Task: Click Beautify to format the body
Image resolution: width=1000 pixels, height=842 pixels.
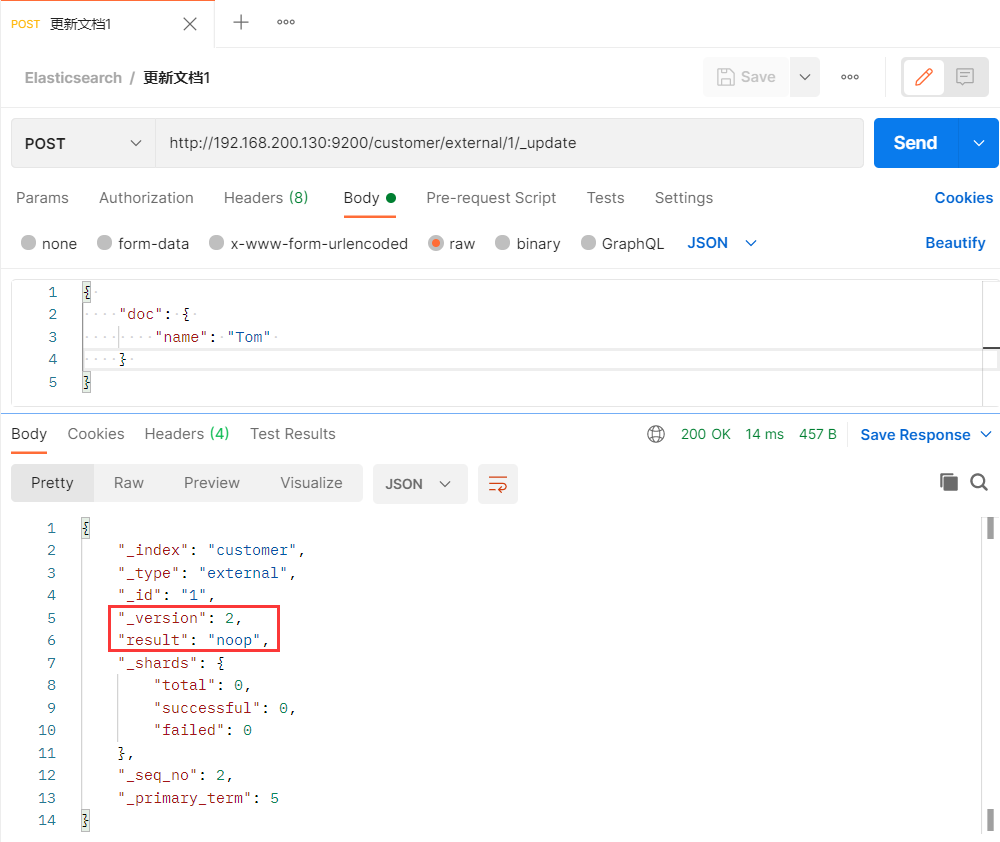Action: click(x=955, y=243)
